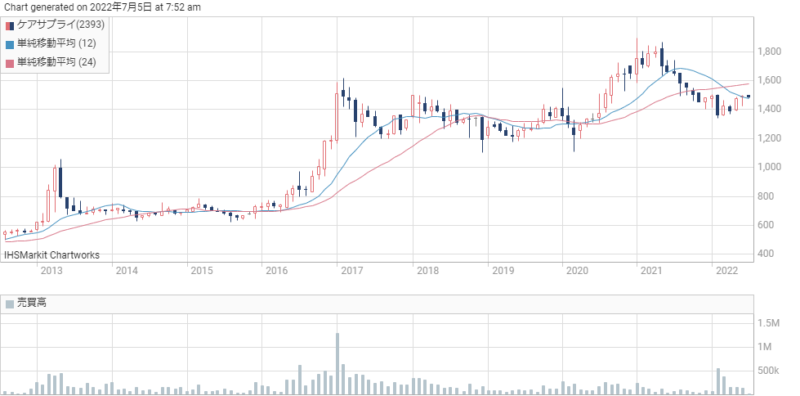Click the 2015 year label on axis
Screen dimensions: 800x396
tap(202, 271)
